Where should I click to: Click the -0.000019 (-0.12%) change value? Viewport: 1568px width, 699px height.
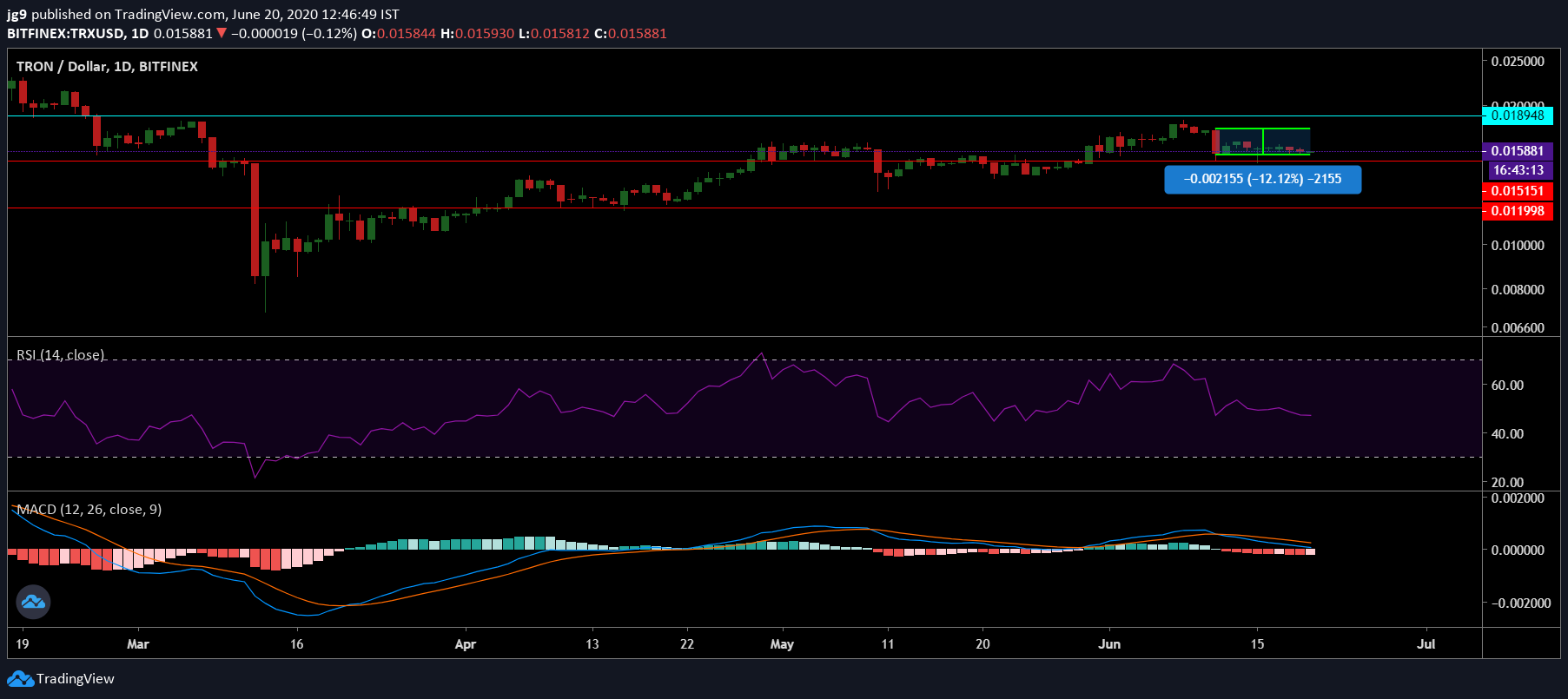tap(294, 33)
